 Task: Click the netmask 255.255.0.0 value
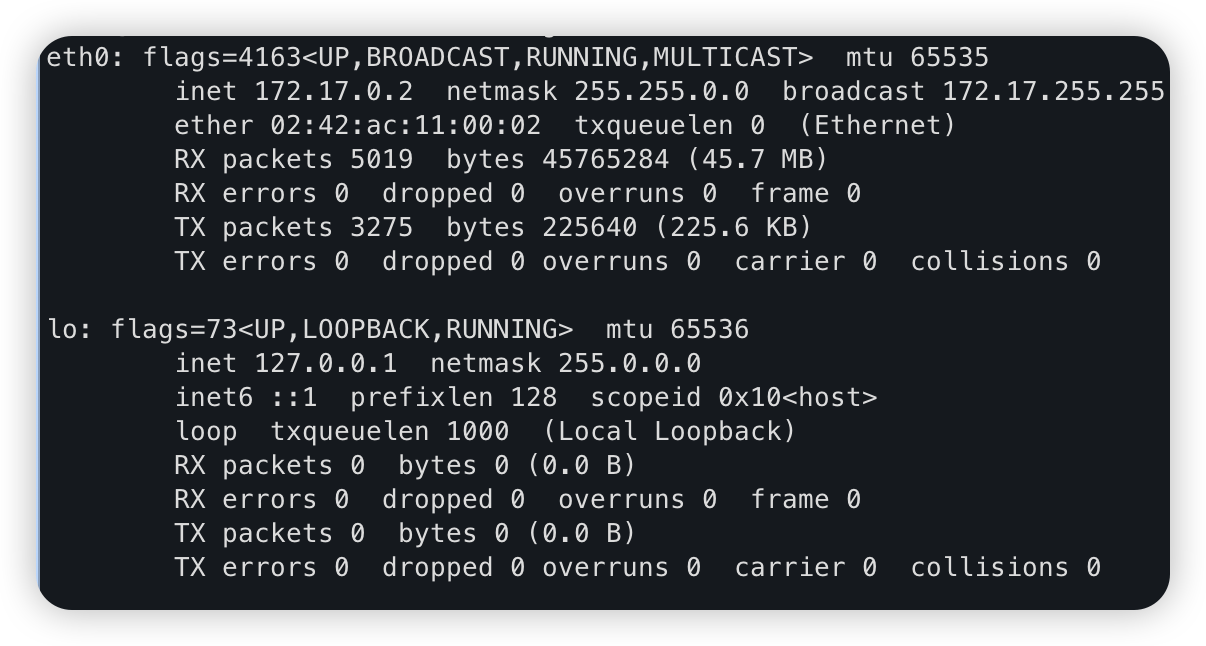[x=661, y=91]
